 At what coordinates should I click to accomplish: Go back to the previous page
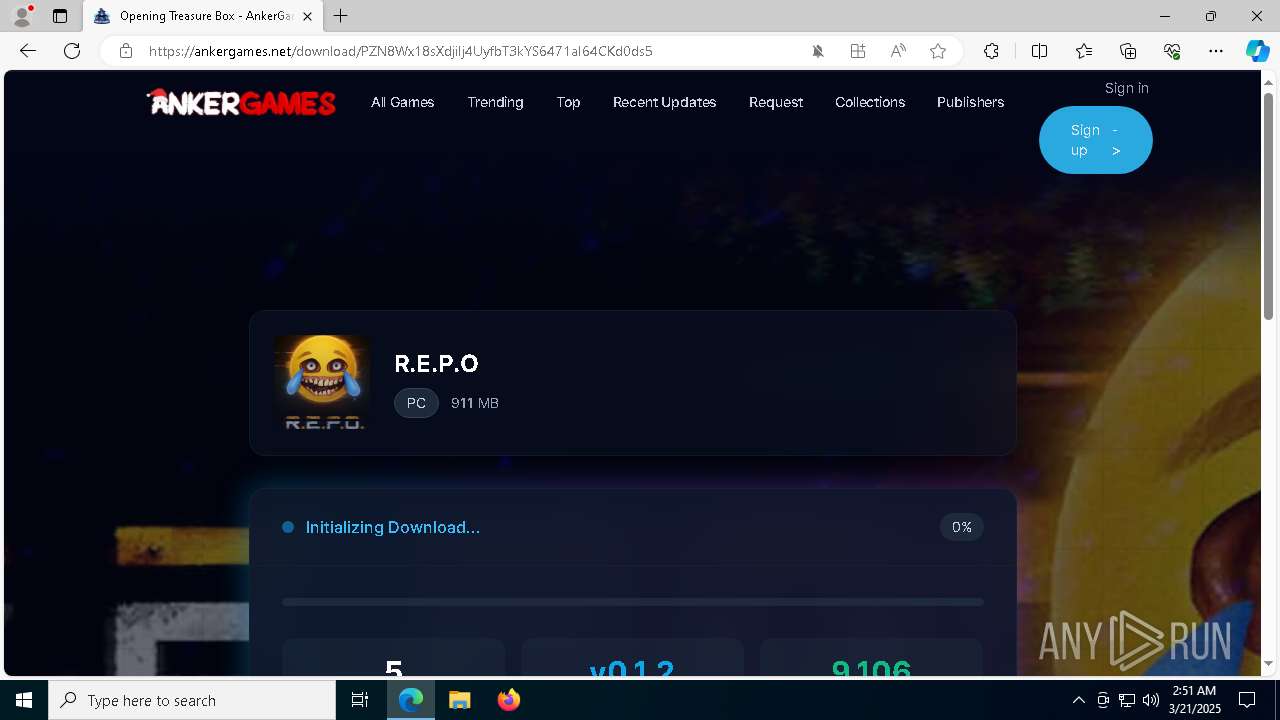coord(28,51)
